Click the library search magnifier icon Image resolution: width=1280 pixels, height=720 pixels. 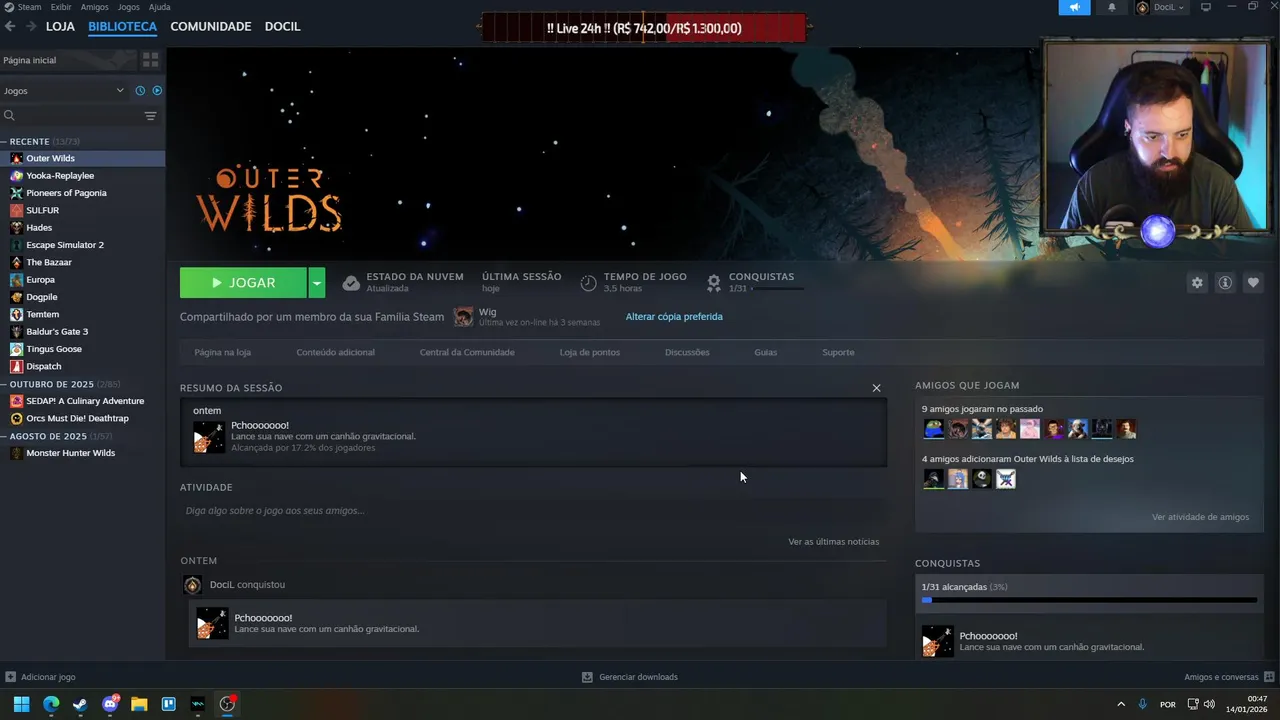(x=9, y=116)
